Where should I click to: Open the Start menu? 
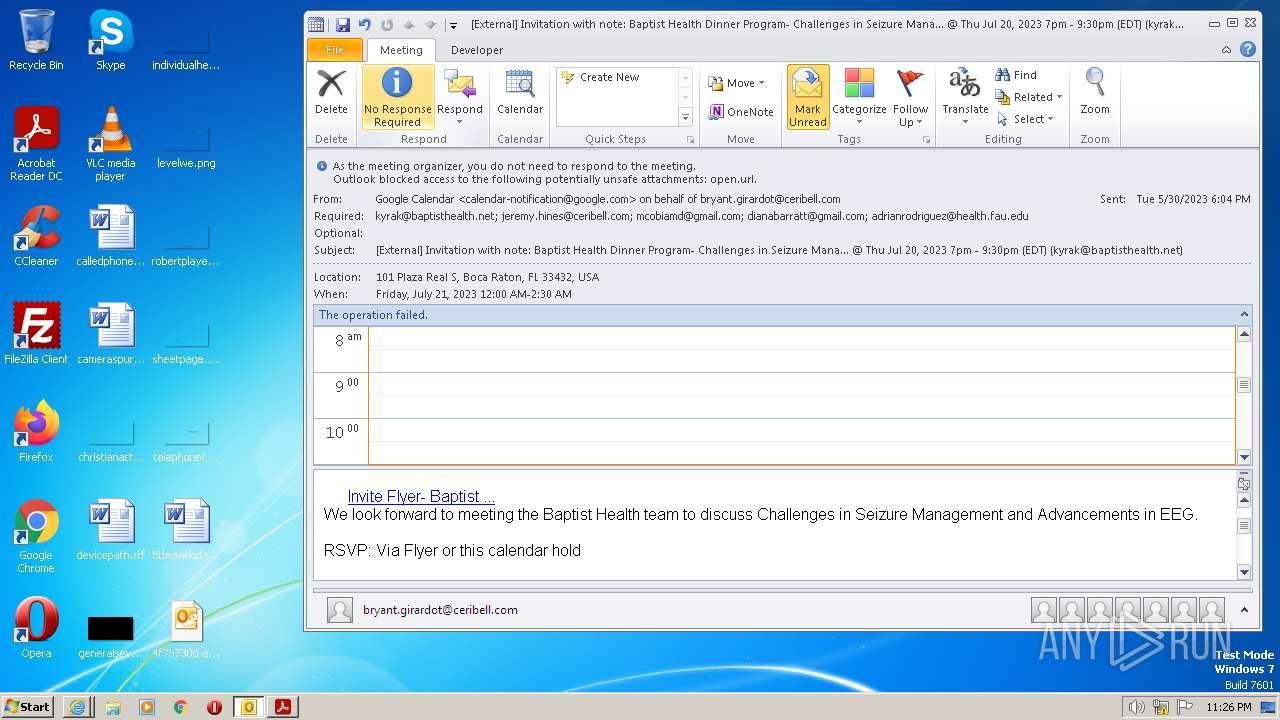(x=27, y=707)
